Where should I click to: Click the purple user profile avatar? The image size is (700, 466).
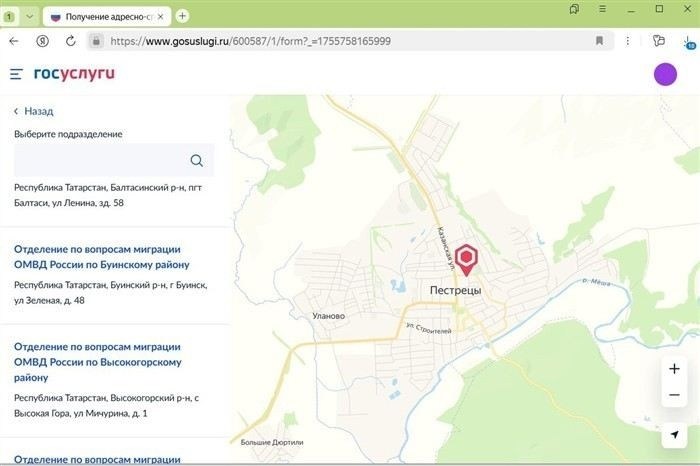click(x=665, y=74)
